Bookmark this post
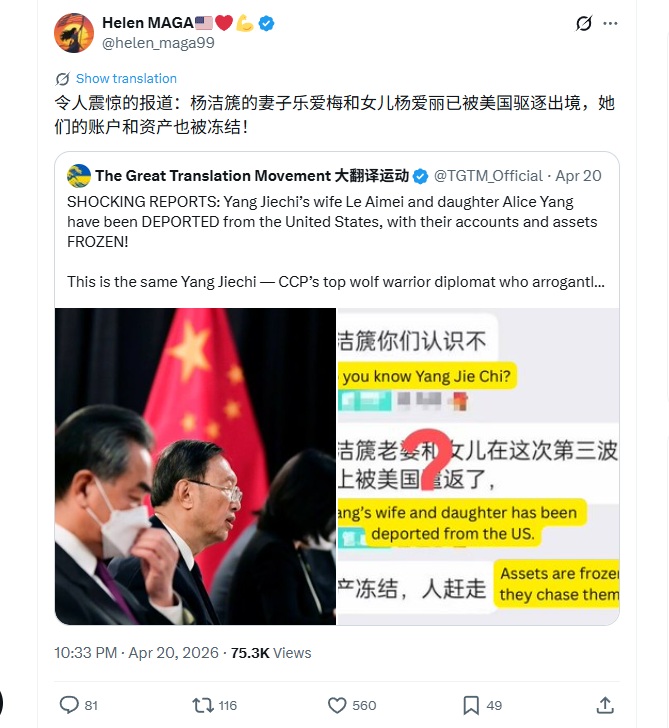Viewport: 669px width, 728px height. coord(471,705)
